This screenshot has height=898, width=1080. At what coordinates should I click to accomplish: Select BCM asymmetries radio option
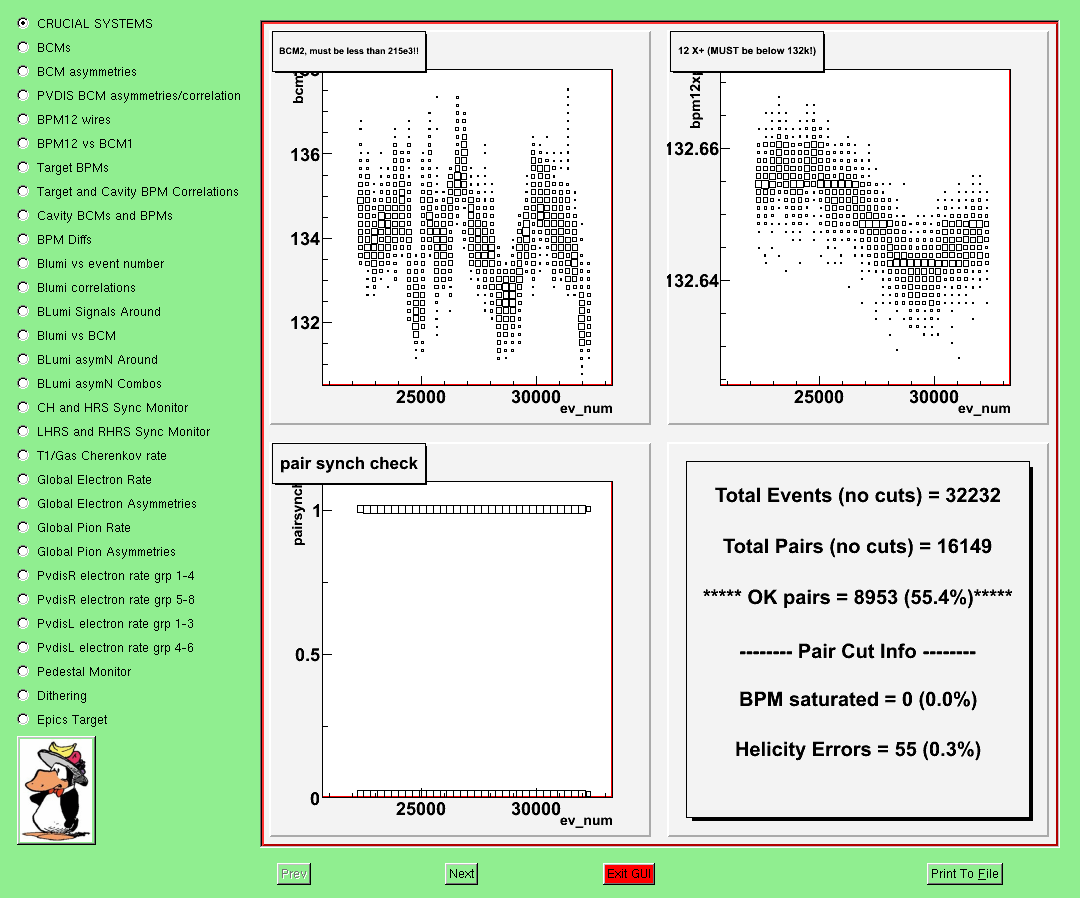click(x=23, y=72)
